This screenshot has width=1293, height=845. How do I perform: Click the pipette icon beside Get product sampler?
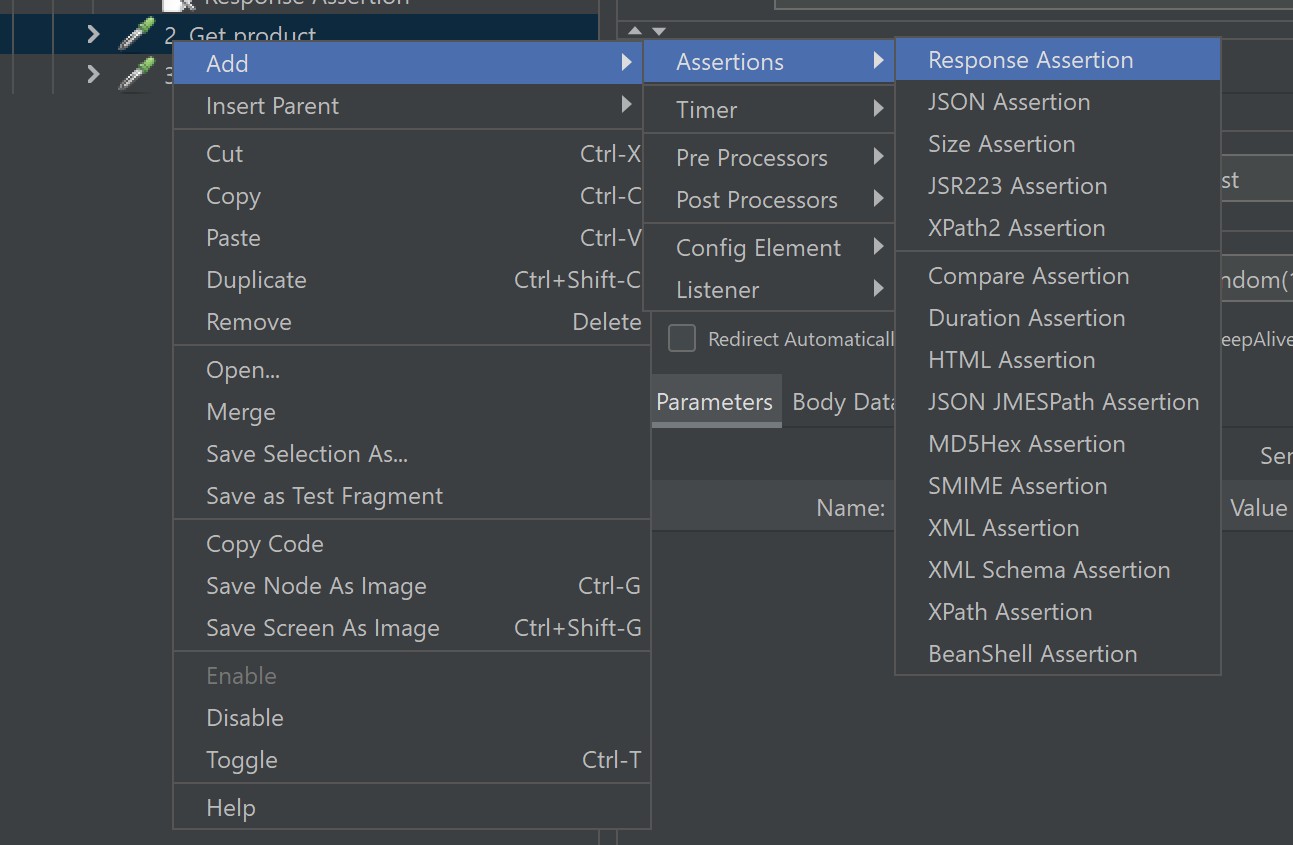(137, 35)
